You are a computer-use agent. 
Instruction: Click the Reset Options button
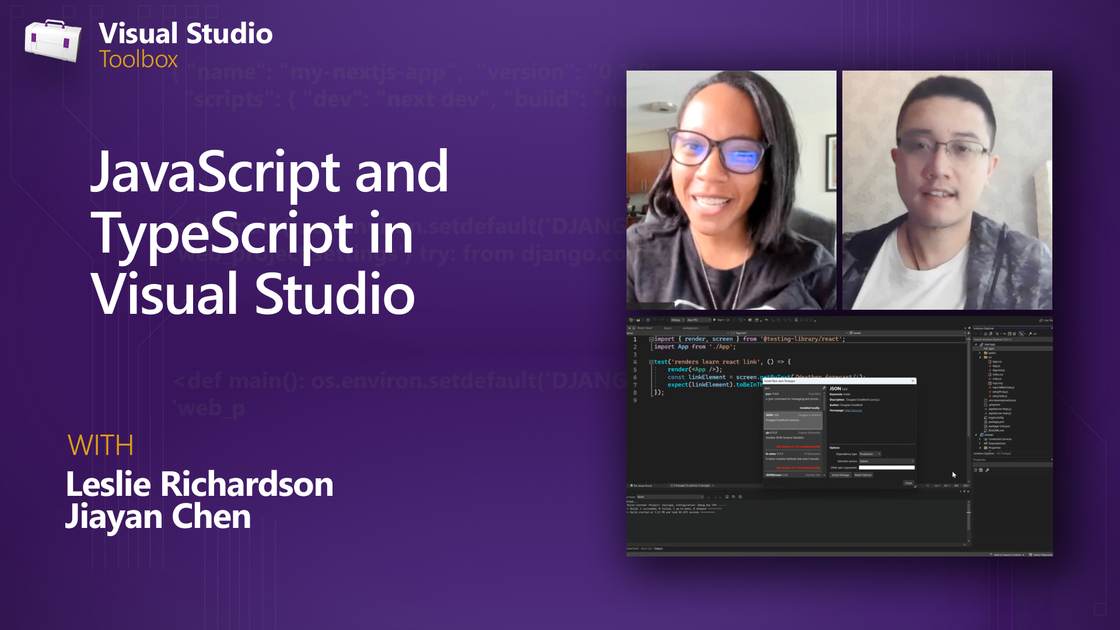tap(862, 475)
